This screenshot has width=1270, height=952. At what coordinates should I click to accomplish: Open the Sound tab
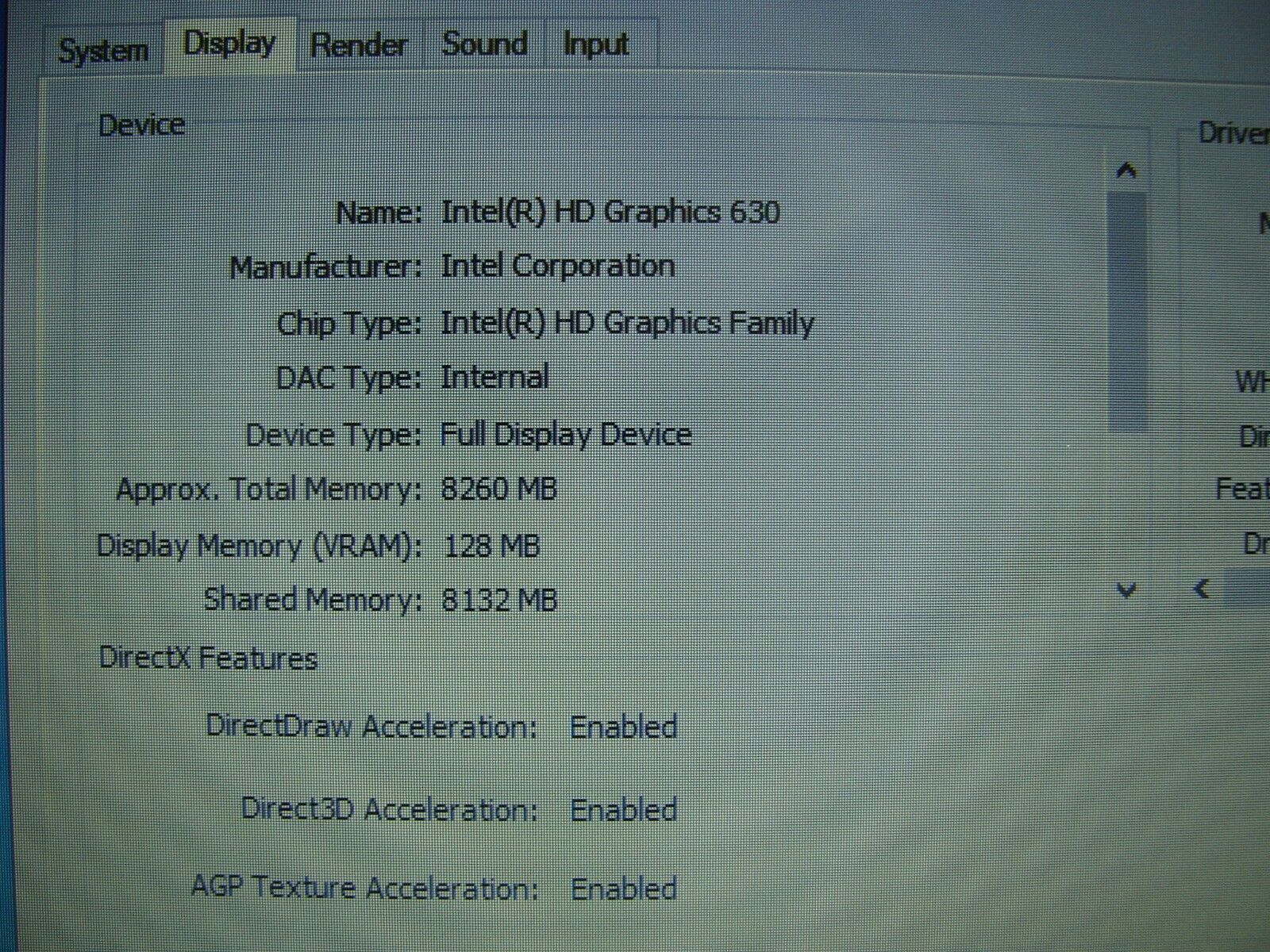[484, 44]
